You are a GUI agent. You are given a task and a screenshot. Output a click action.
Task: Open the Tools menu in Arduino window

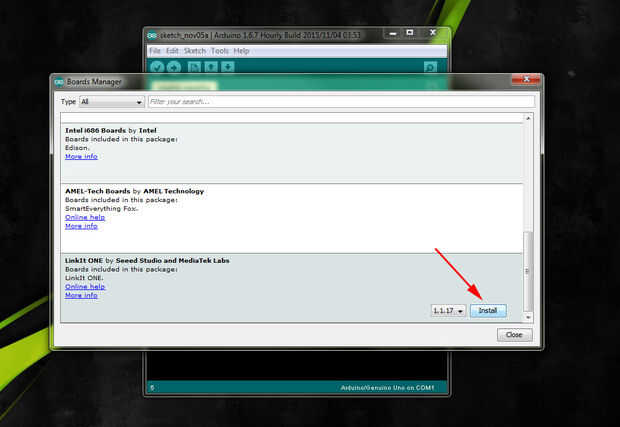(219, 51)
